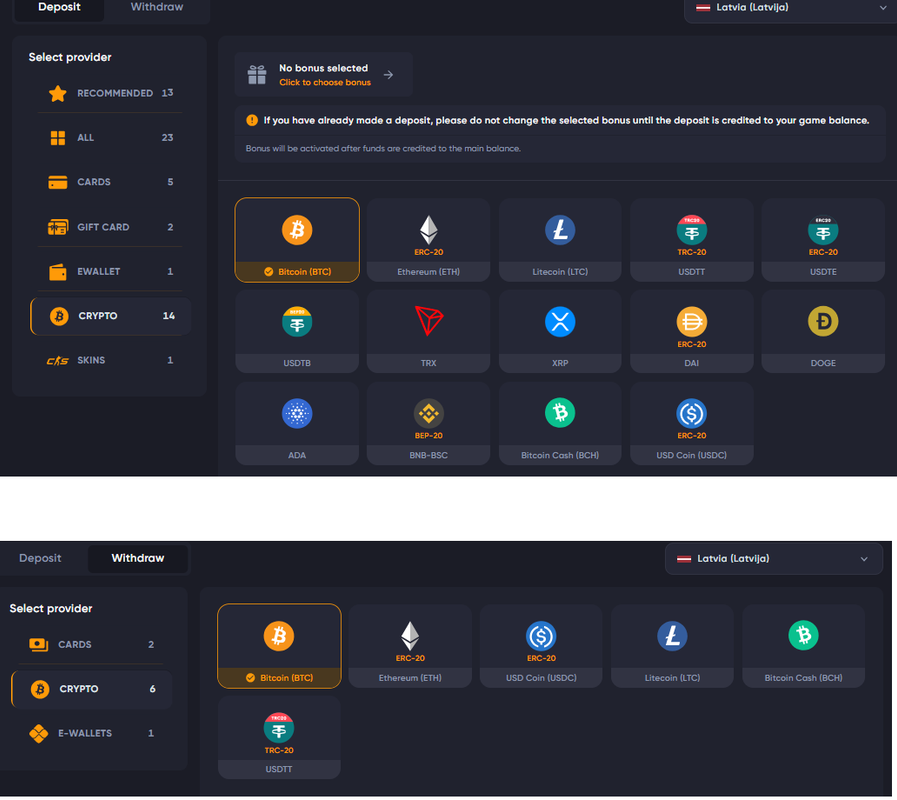Expand Latvia country dropdown in deposit panel
The height and width of the screenshot is (800, 897).
pos(790,8)
